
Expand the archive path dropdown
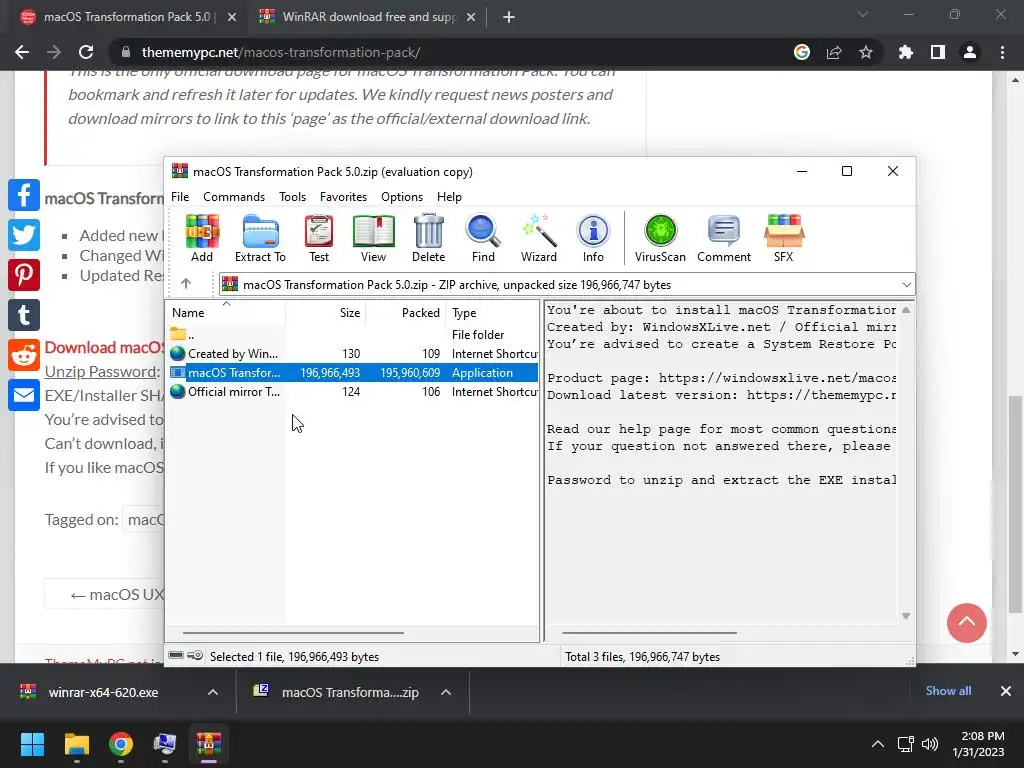point(906,285)
